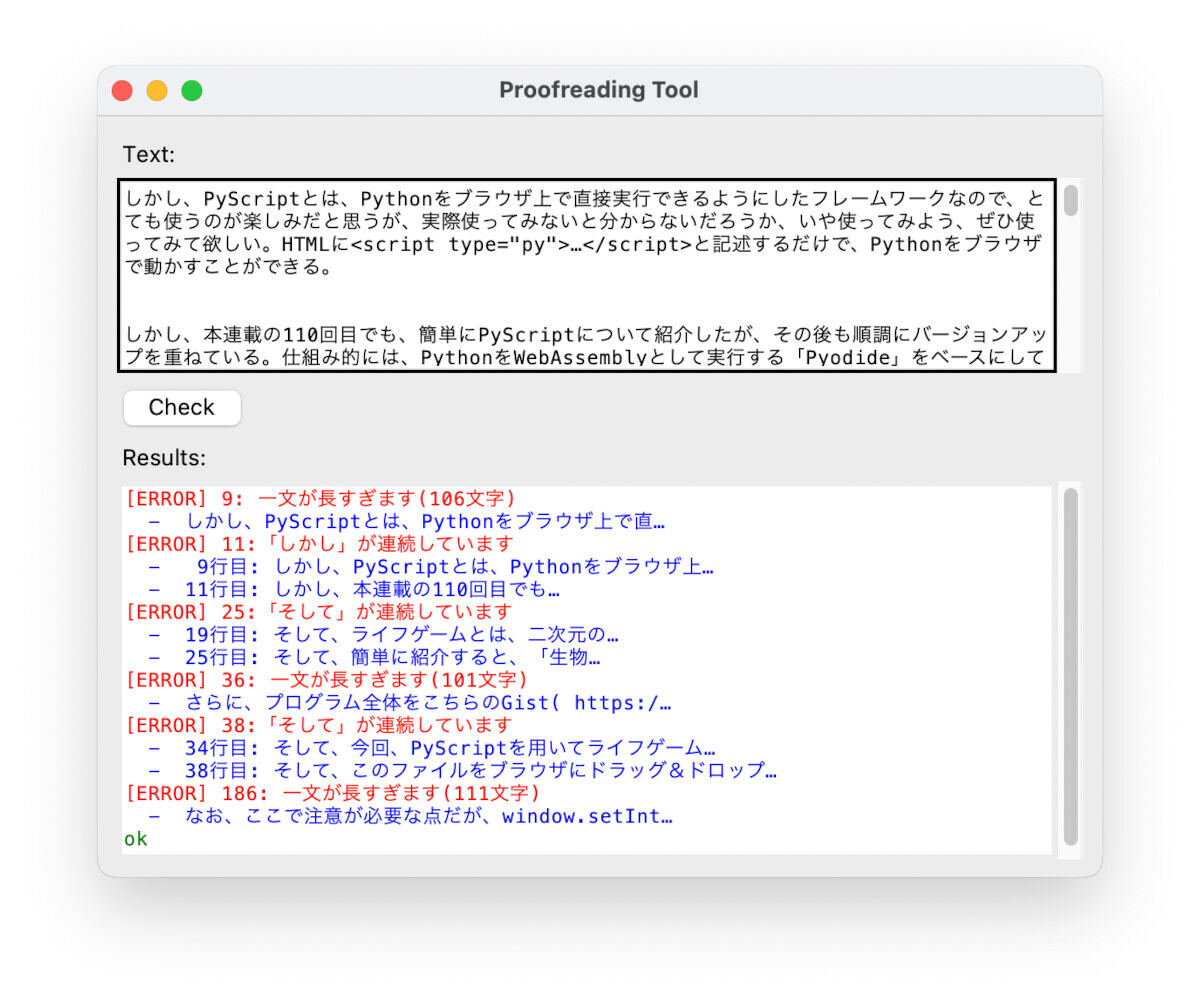Click the Check button
This screenshot has height=1006, width=1200.
[182, 407]
